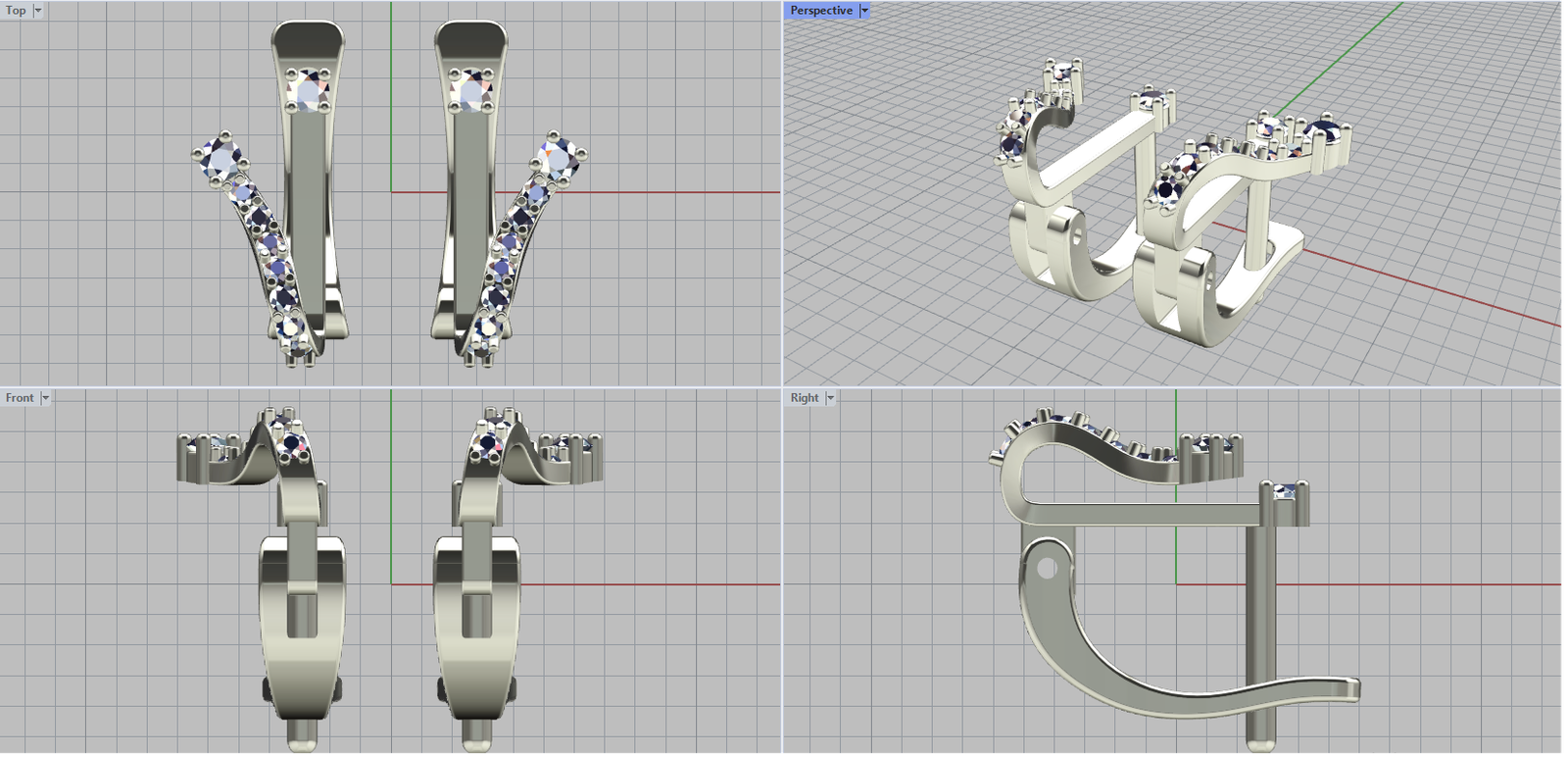The image size is (1568, 757).
Task: Select the curved lever-back wire in Right view
Action: tap(1127, 677)
